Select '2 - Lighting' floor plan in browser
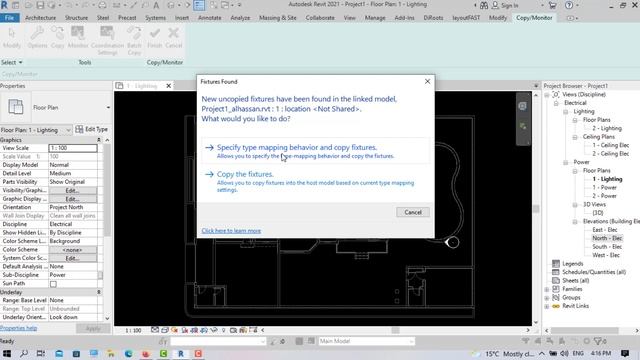This screenshot has width=640, height=360. click(607, 128)
